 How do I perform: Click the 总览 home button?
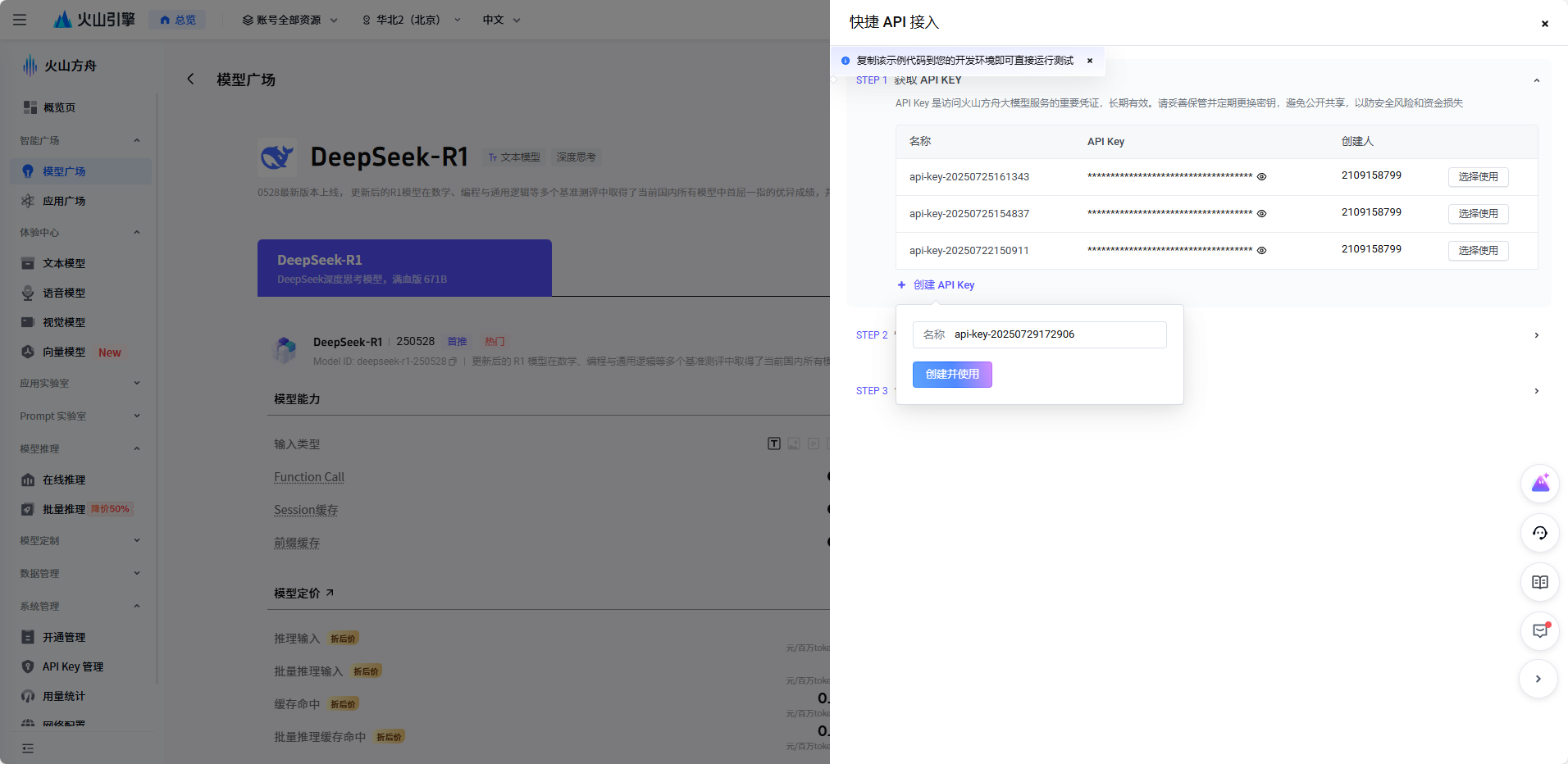pos(178,20)
